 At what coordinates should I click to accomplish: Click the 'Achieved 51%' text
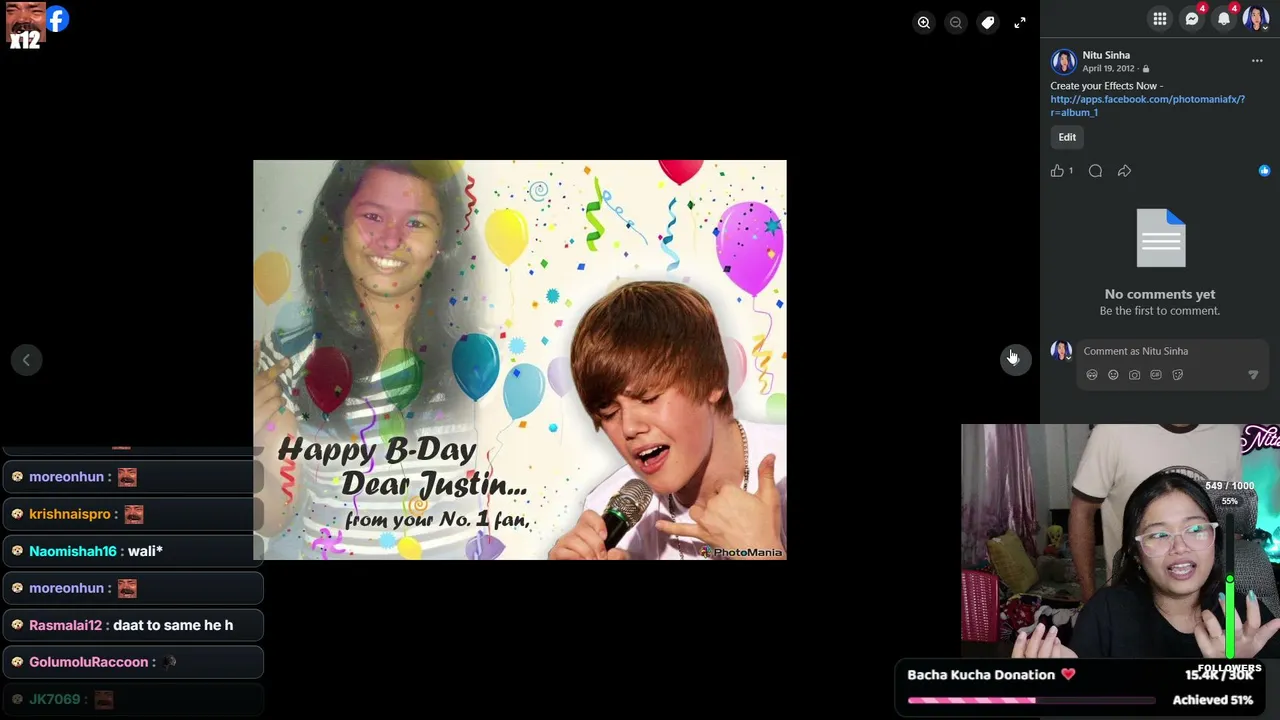pyautogui.click(x=1213, y=700)
